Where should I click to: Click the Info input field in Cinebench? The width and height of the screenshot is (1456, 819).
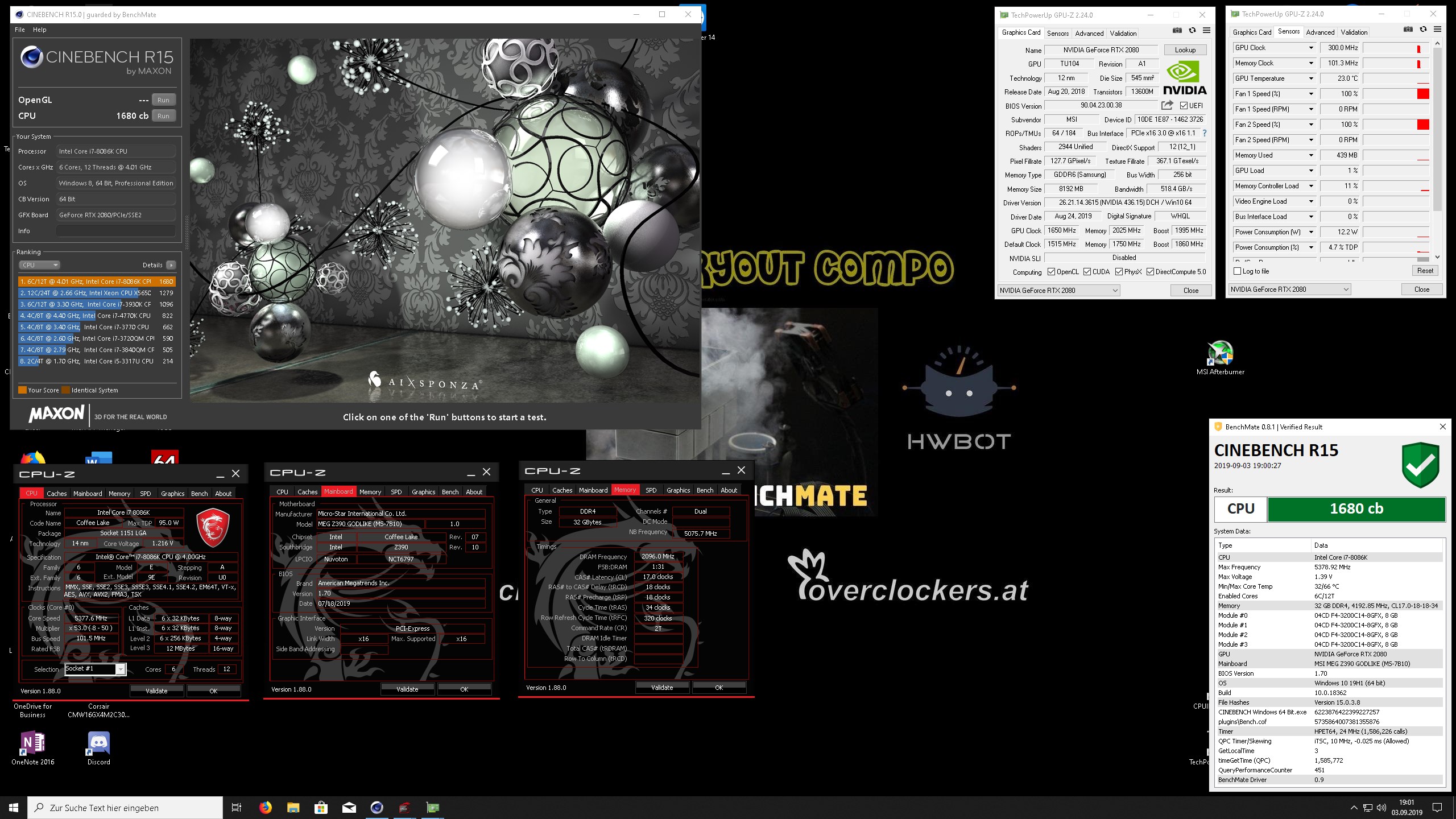click(x=116, y=231)
